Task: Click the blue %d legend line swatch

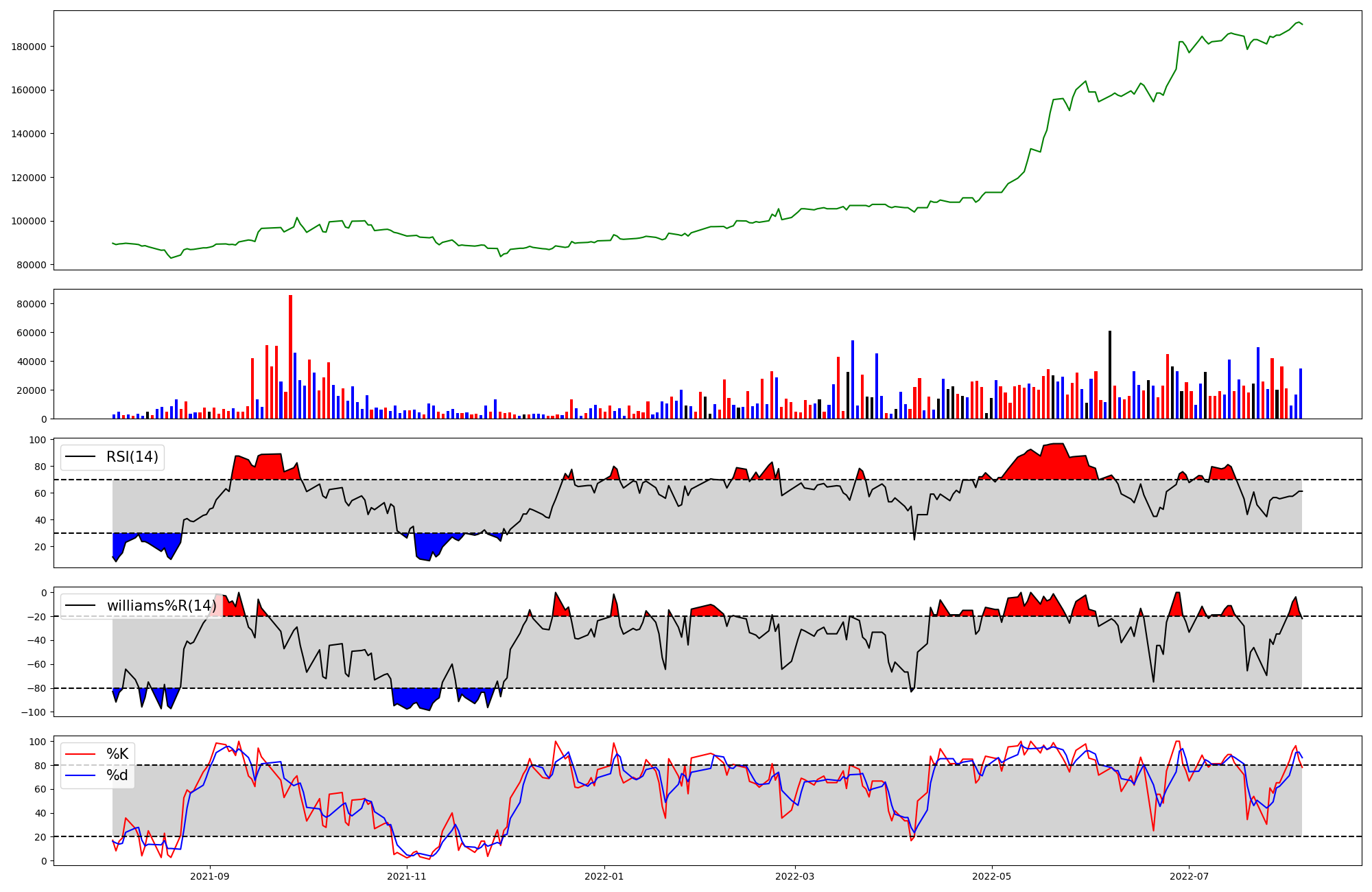Action: (80, 775)
